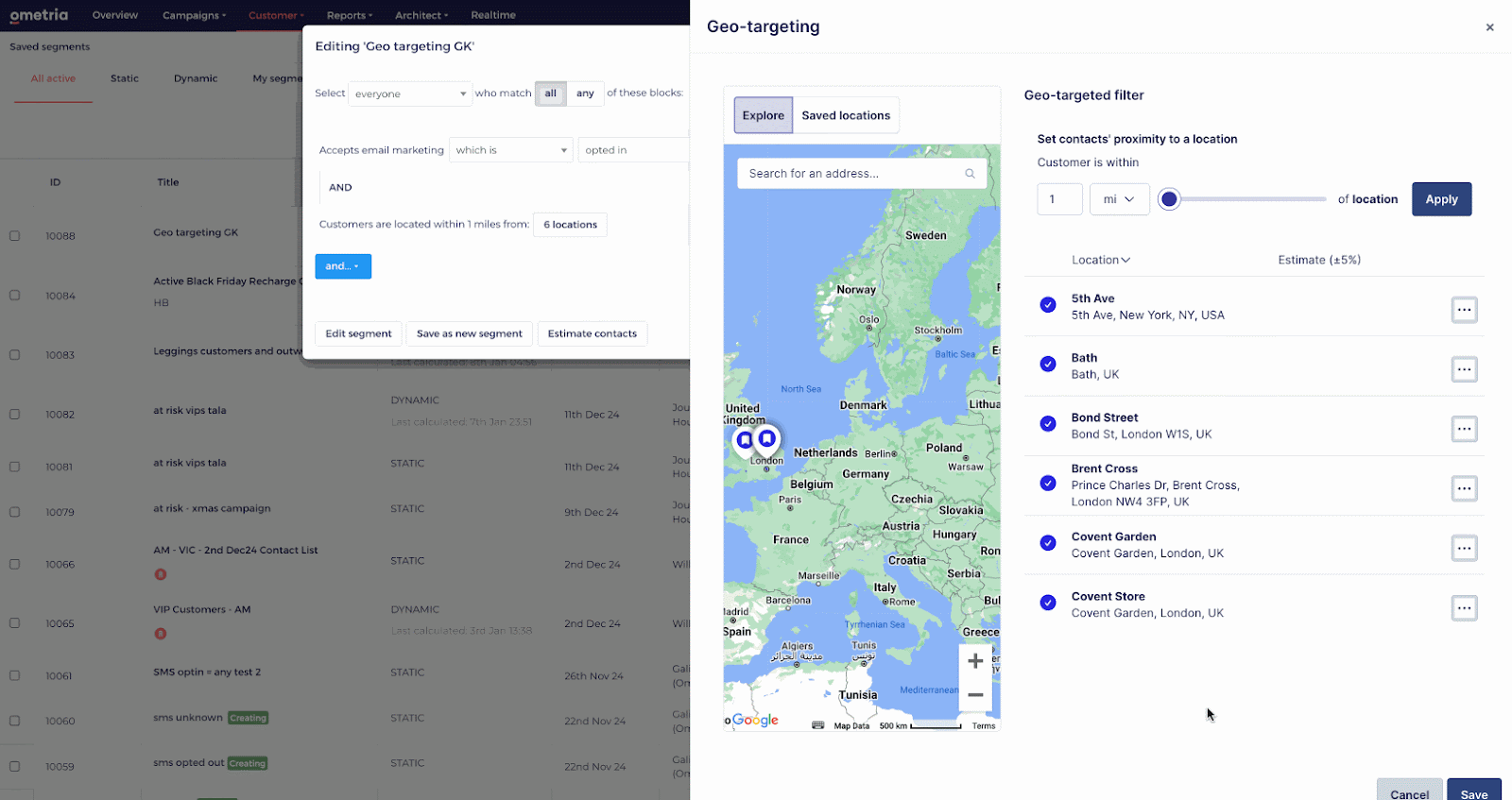Open the three-dot menu for Bond Street
Viewport: 1512px width, 800px height.
pyautogui.click(x=1464, y=429)
